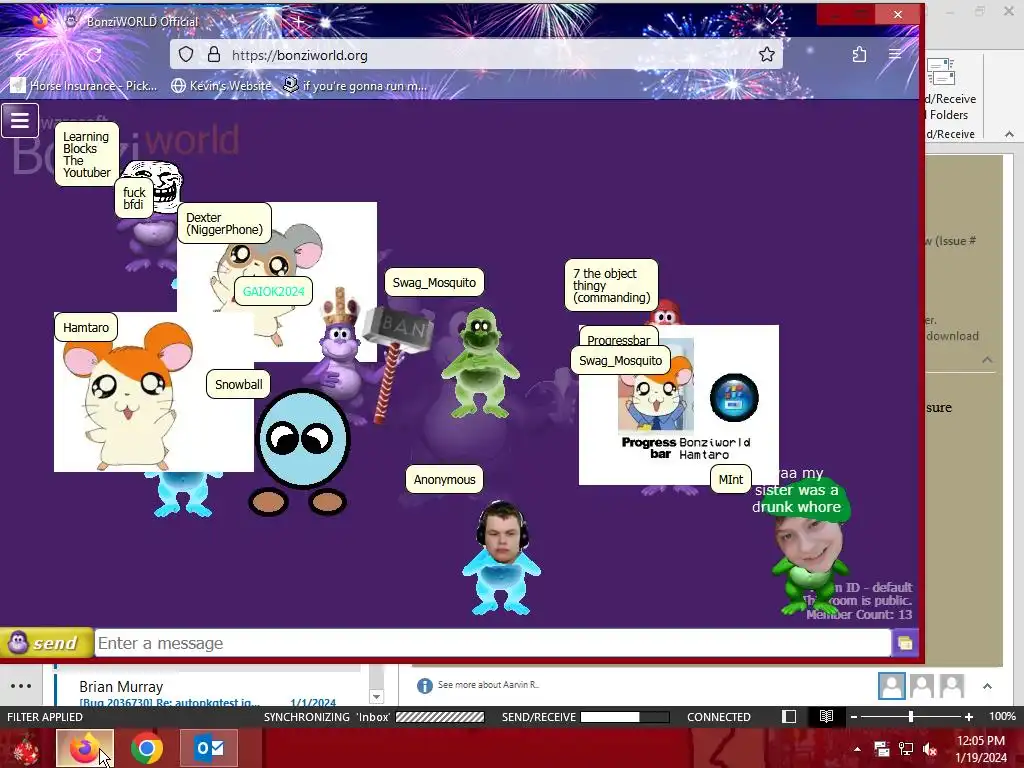
Task: Click the Dexter name tag
Action: [225, 223]
